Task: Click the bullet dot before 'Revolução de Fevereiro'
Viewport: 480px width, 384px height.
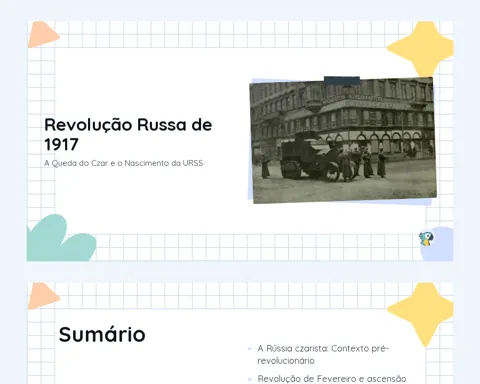Action: (250, 379)
